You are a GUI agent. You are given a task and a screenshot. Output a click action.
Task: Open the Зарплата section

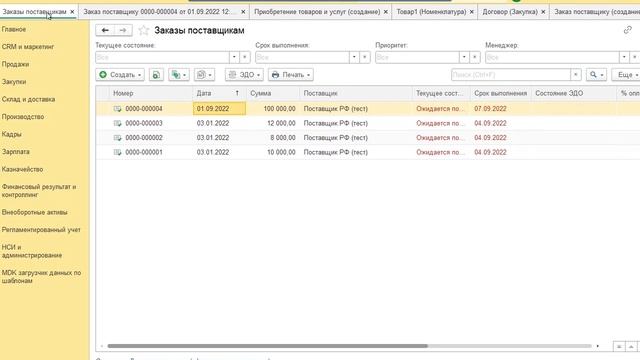tap(16, 152)
